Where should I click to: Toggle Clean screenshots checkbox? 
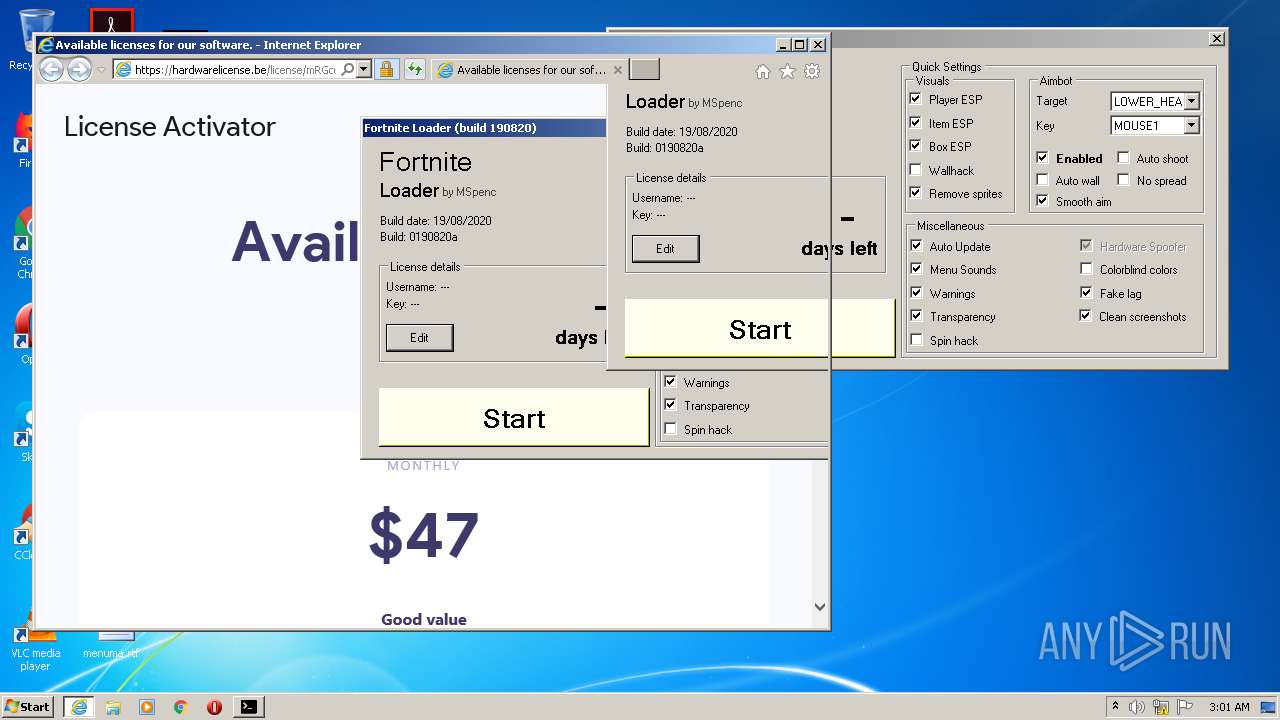(1086, 316)
